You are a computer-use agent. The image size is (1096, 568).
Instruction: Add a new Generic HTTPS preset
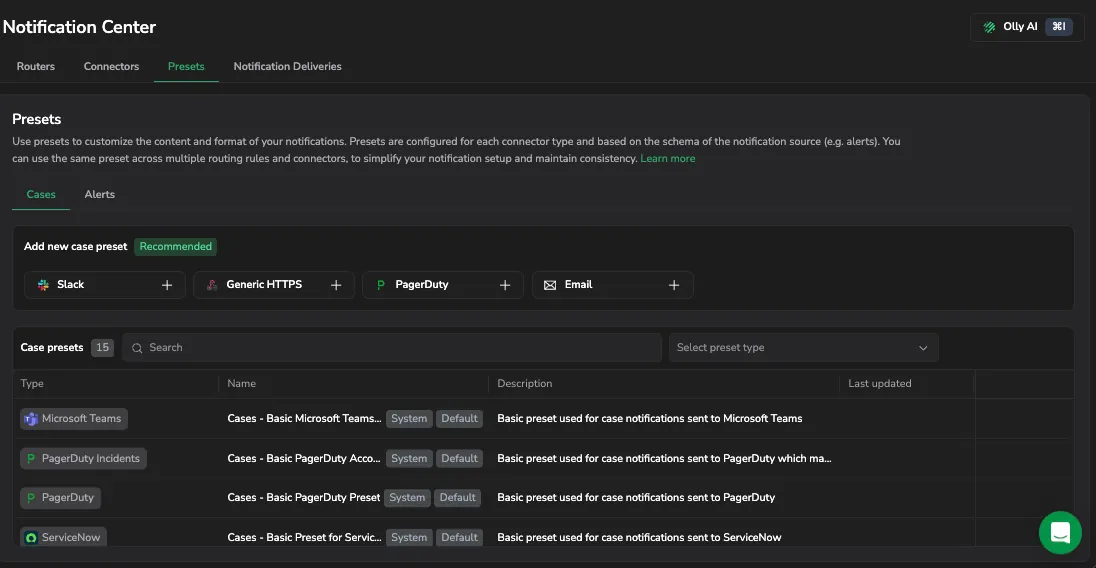(274, 285)
